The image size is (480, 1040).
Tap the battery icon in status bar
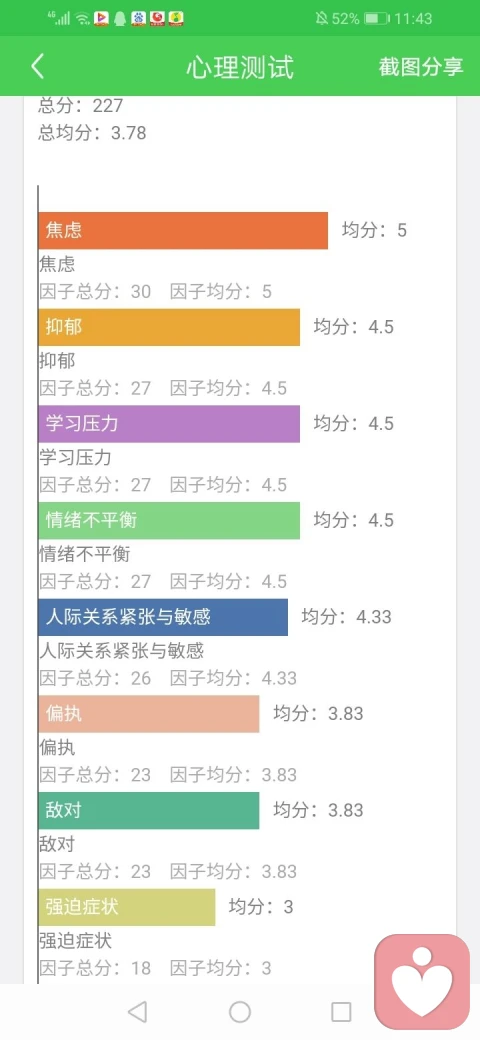point(376,19)
